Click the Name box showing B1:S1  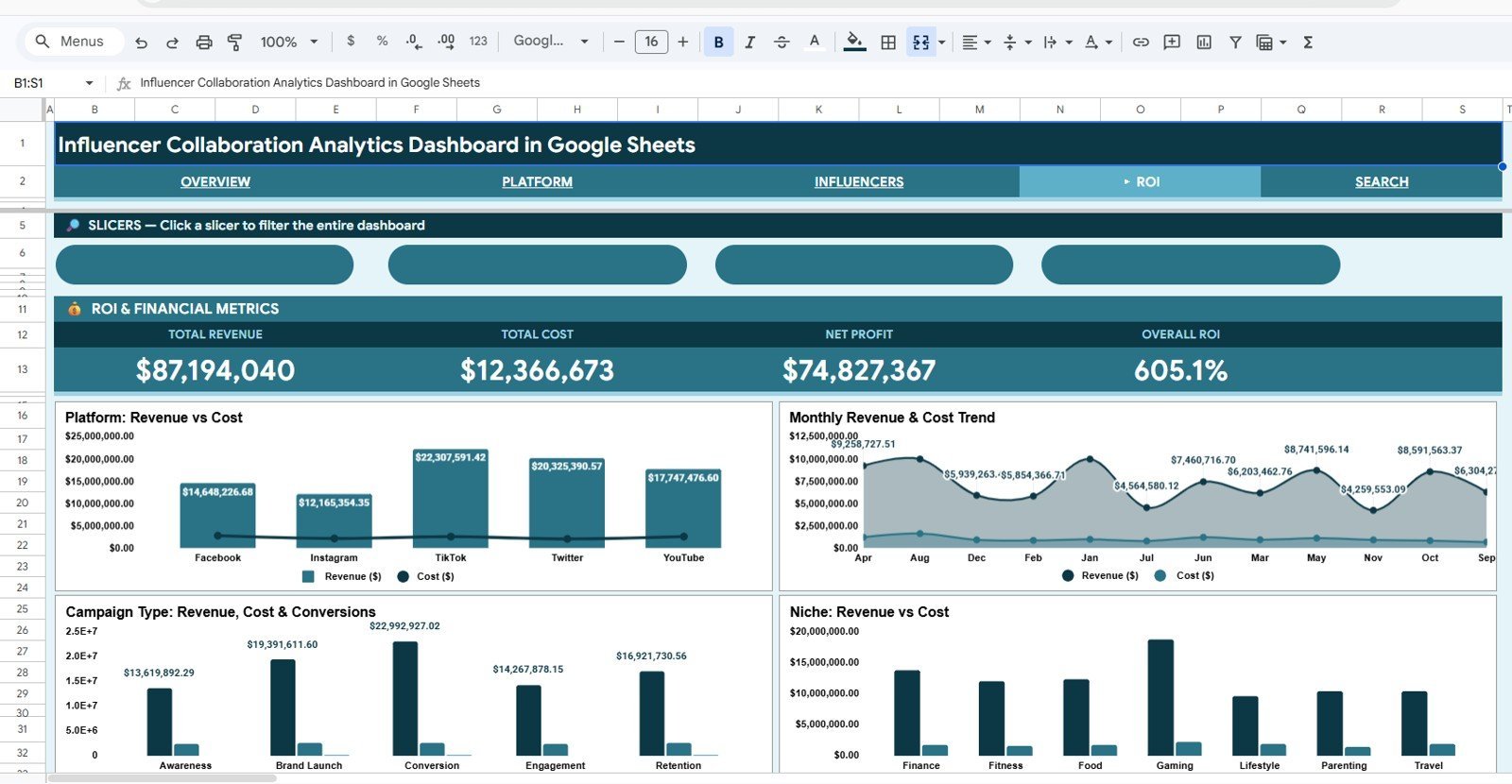point(42,83)
